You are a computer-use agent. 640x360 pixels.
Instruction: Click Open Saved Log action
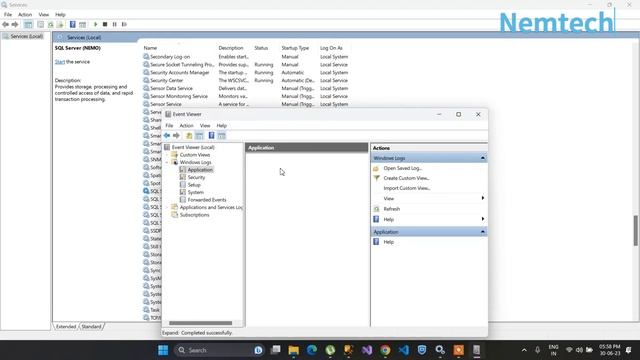click(402, 168)
